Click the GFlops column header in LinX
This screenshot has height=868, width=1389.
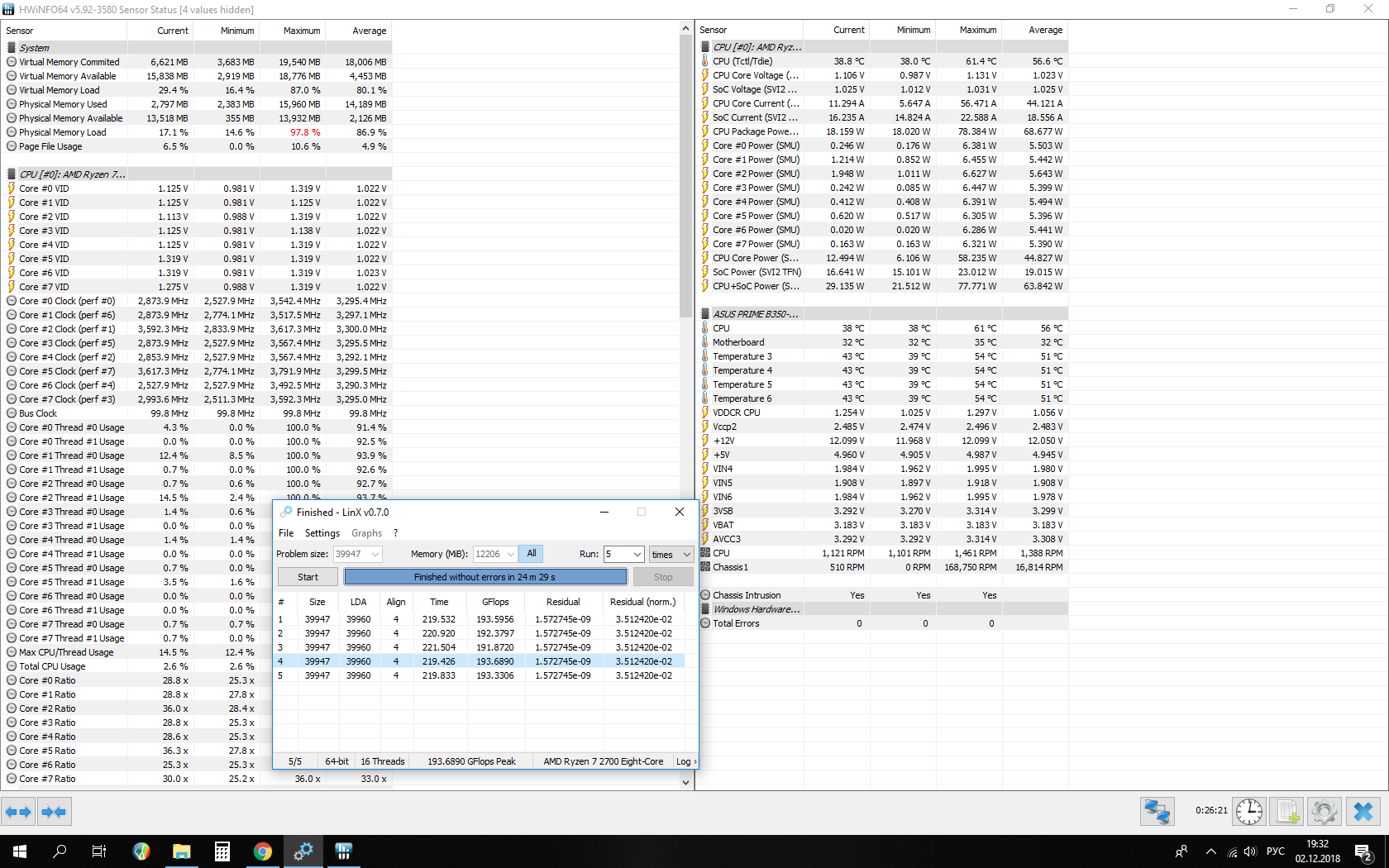(495, 602)
